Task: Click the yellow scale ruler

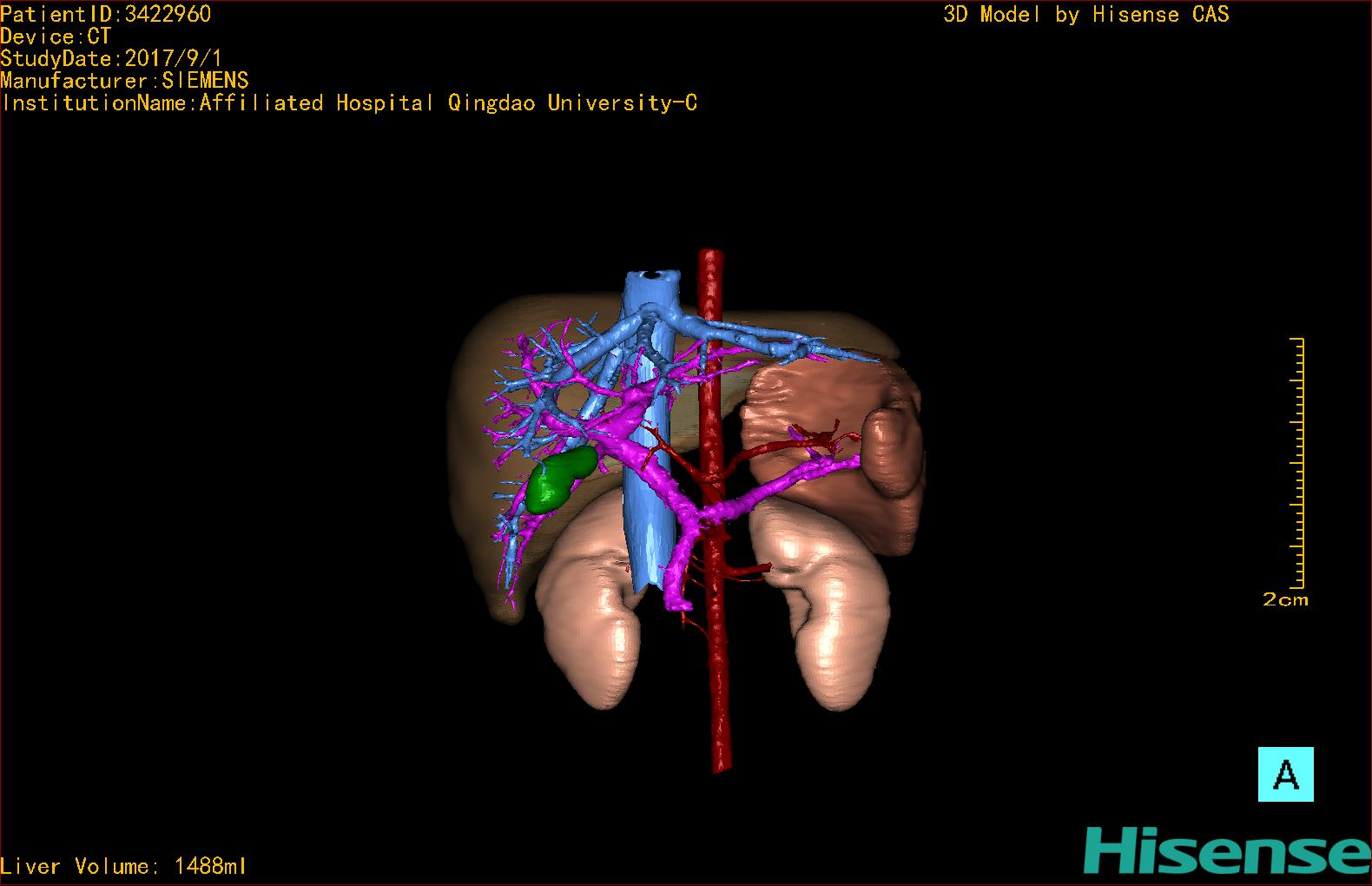Action: tap(1296, 463)
